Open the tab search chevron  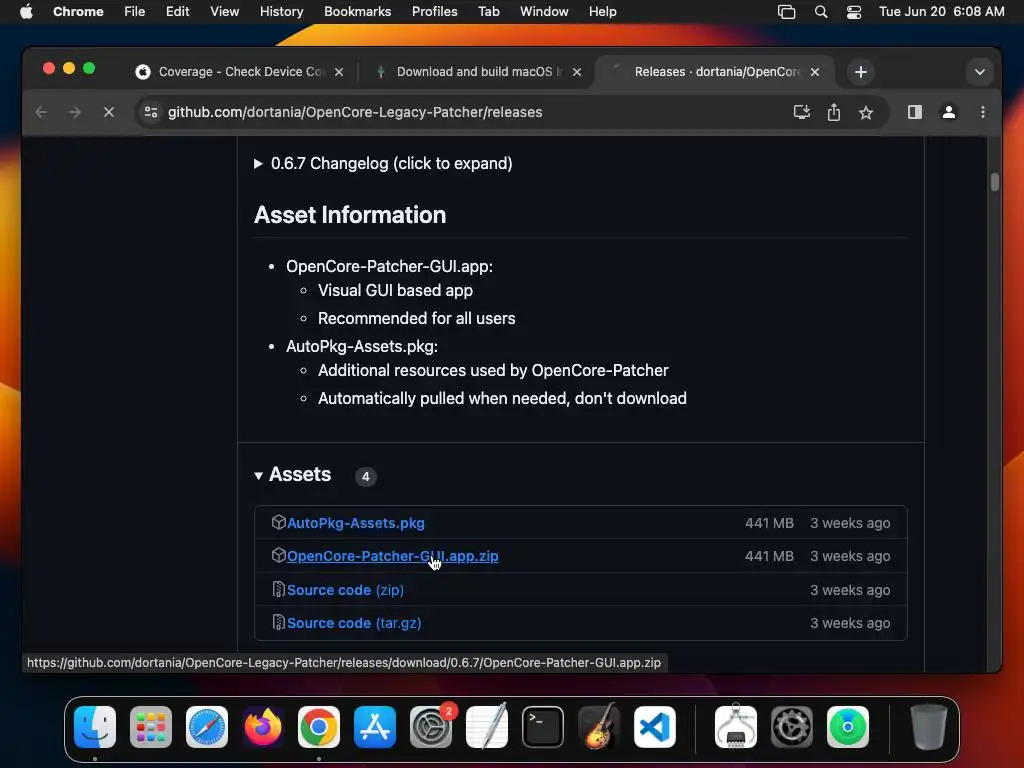(980, 72)
